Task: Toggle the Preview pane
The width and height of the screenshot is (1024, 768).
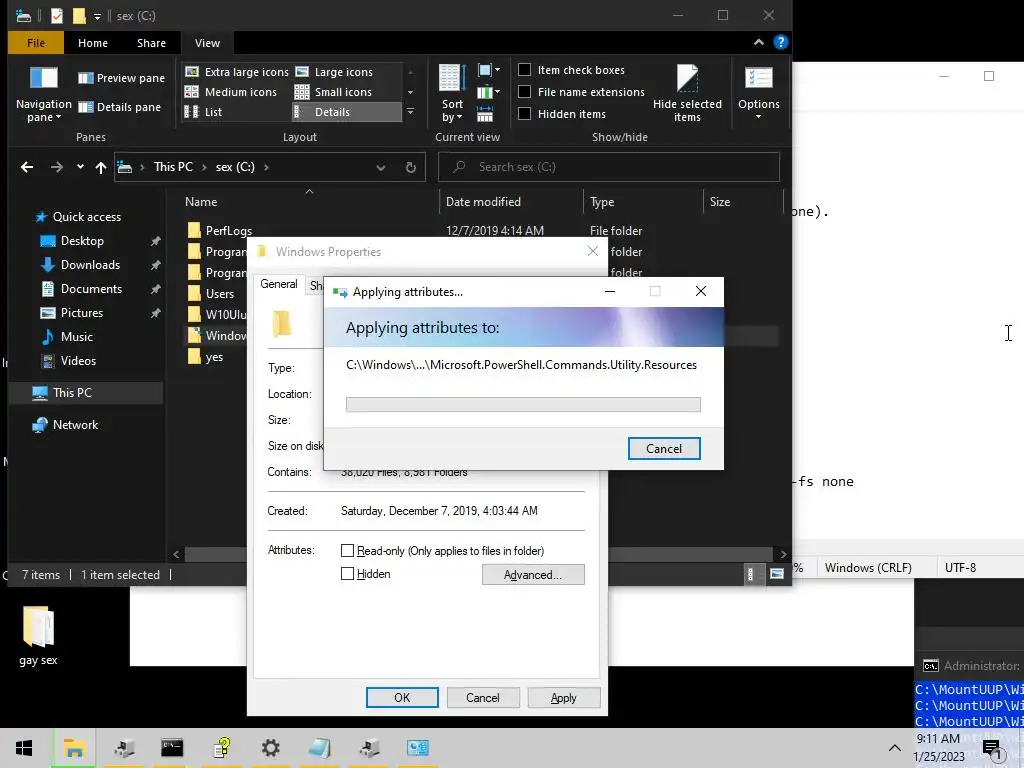Action: pos(121,78)
